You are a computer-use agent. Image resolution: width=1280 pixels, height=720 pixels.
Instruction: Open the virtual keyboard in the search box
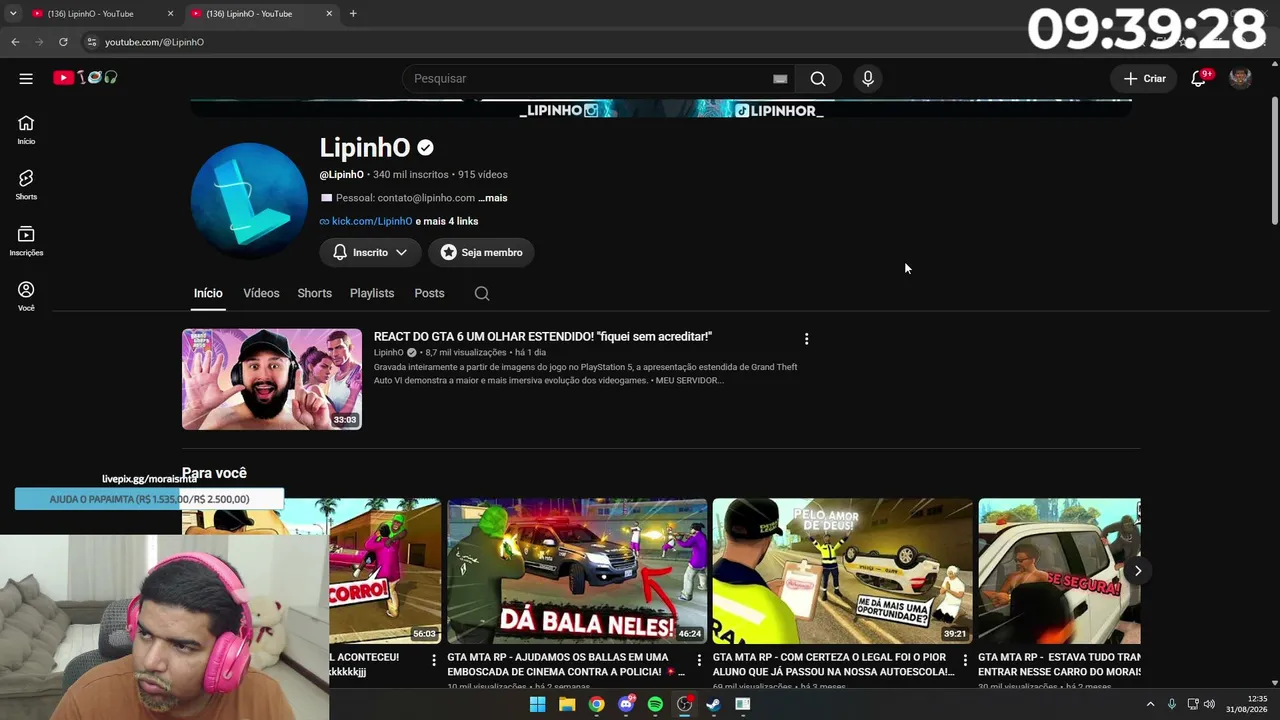tap(780, 79)
